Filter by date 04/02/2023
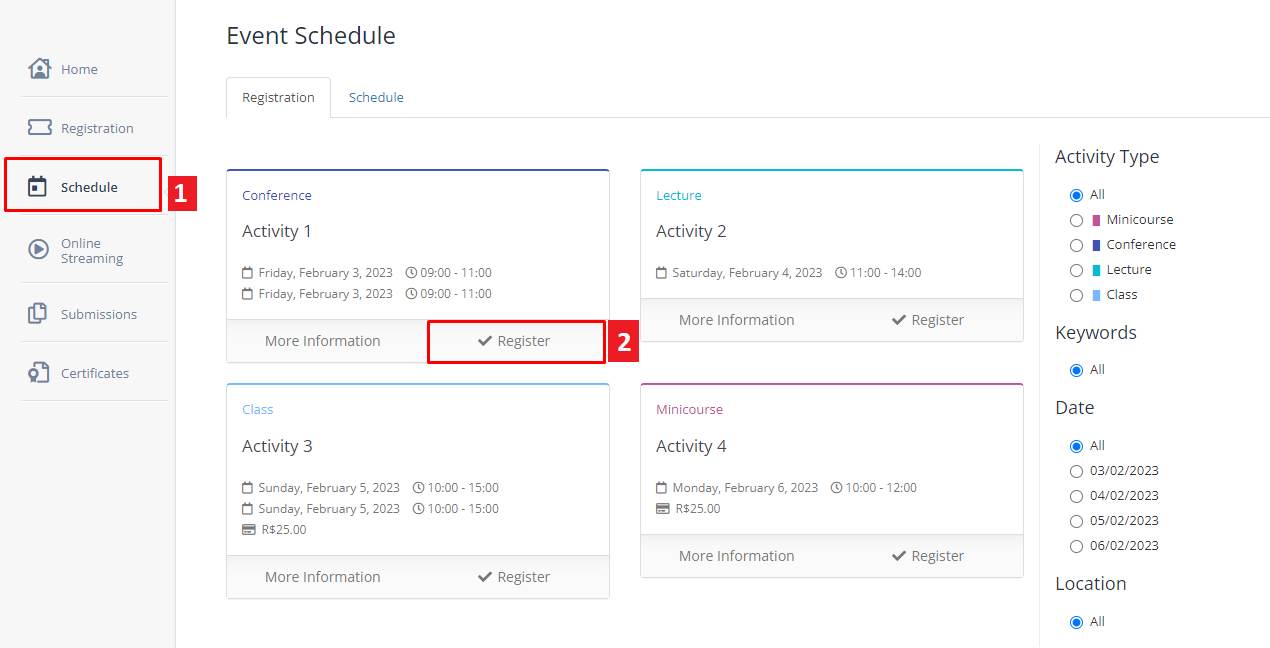The height and width of the screenshot is (648, 1270). (1076, 496)
